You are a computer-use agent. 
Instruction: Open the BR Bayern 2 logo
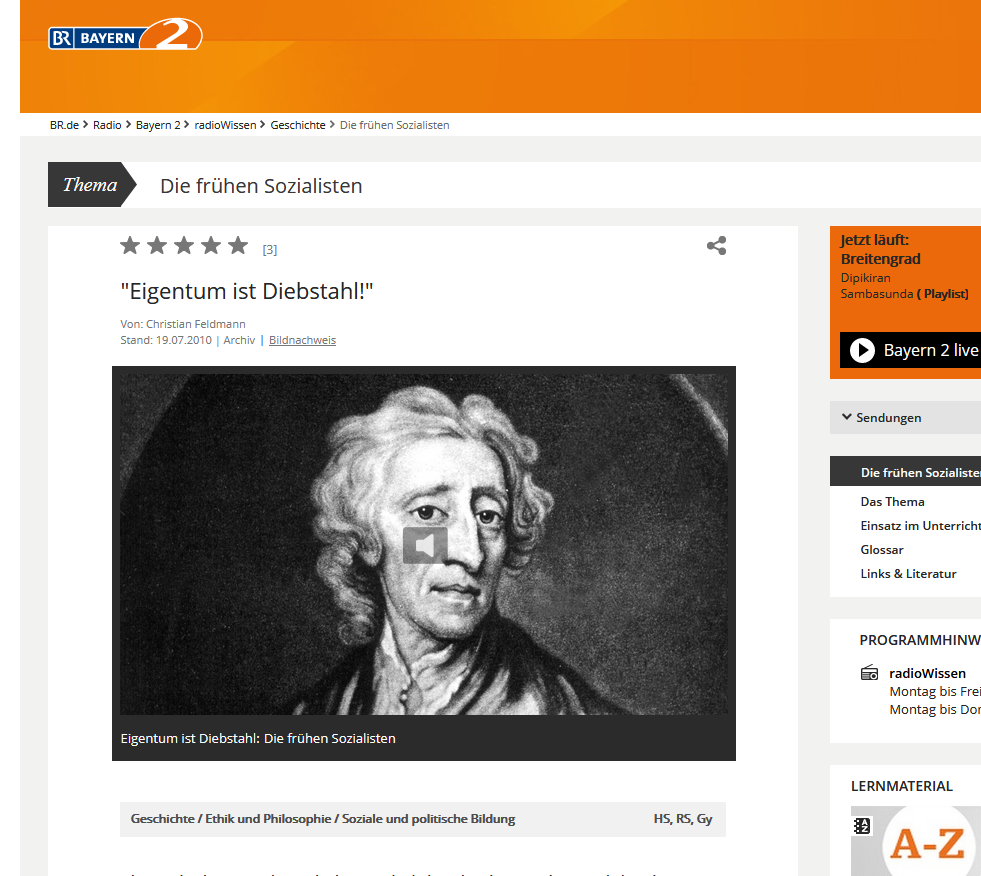tap(125, 34)
